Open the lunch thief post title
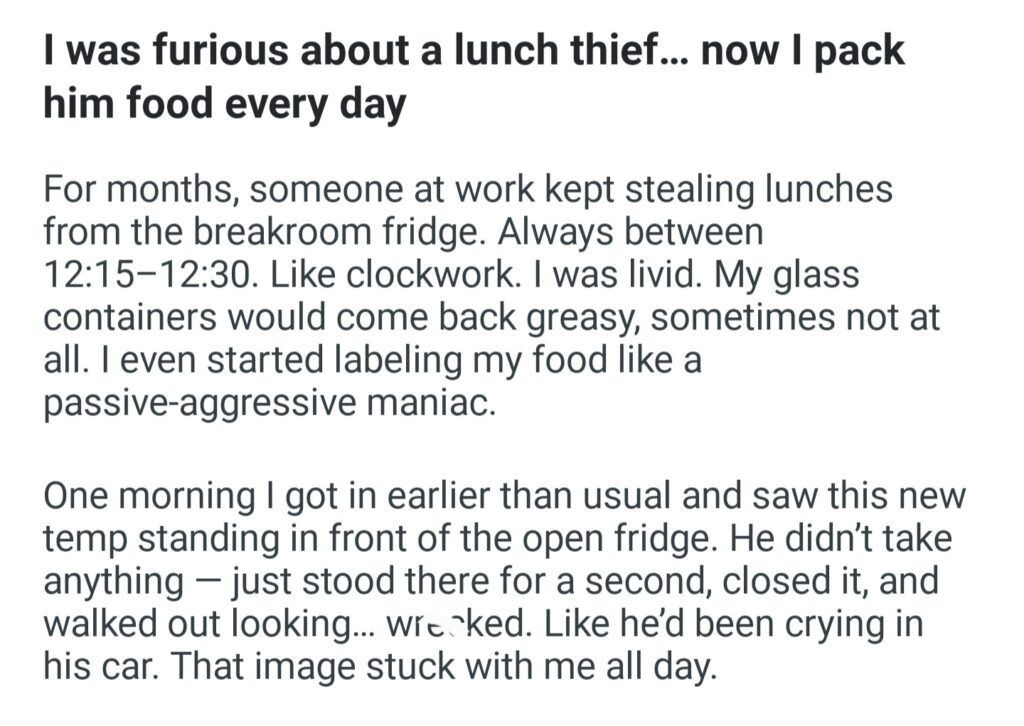This screenshot has width=1024, height=726. click(x=473, y=51)
